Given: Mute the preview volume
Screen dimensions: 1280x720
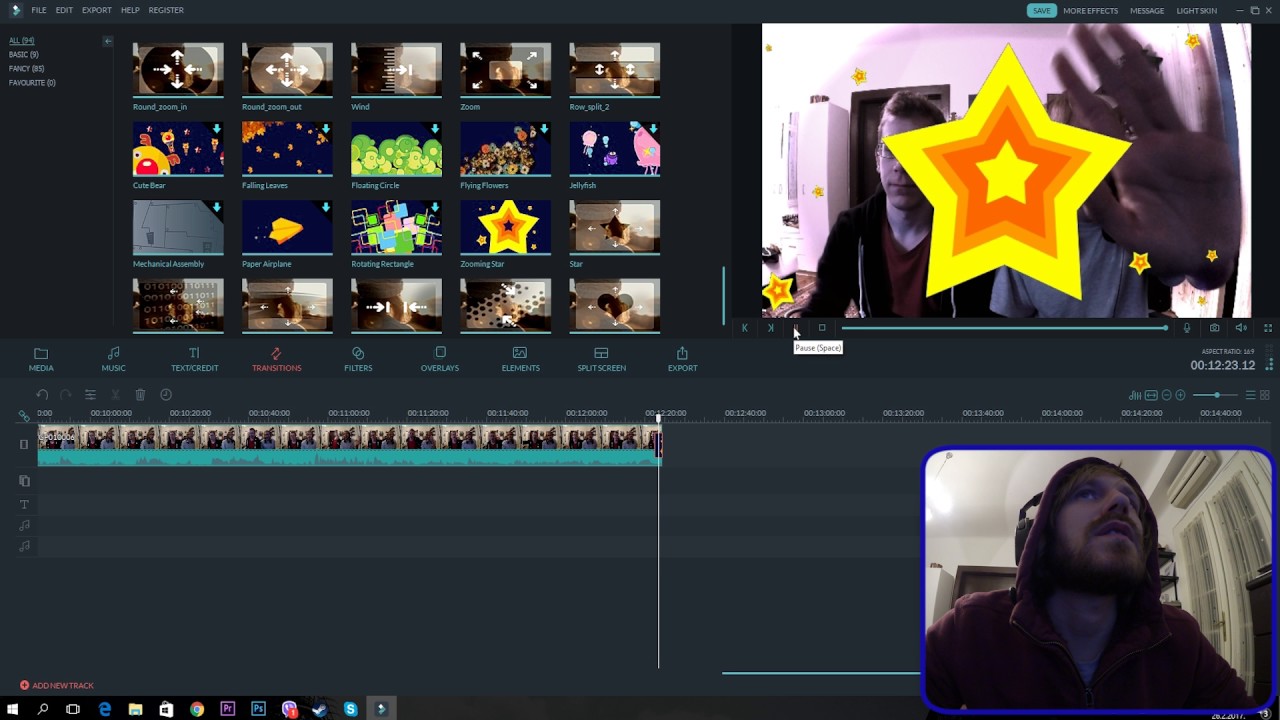Looking at the screenshot, I should pos(1240,328).
